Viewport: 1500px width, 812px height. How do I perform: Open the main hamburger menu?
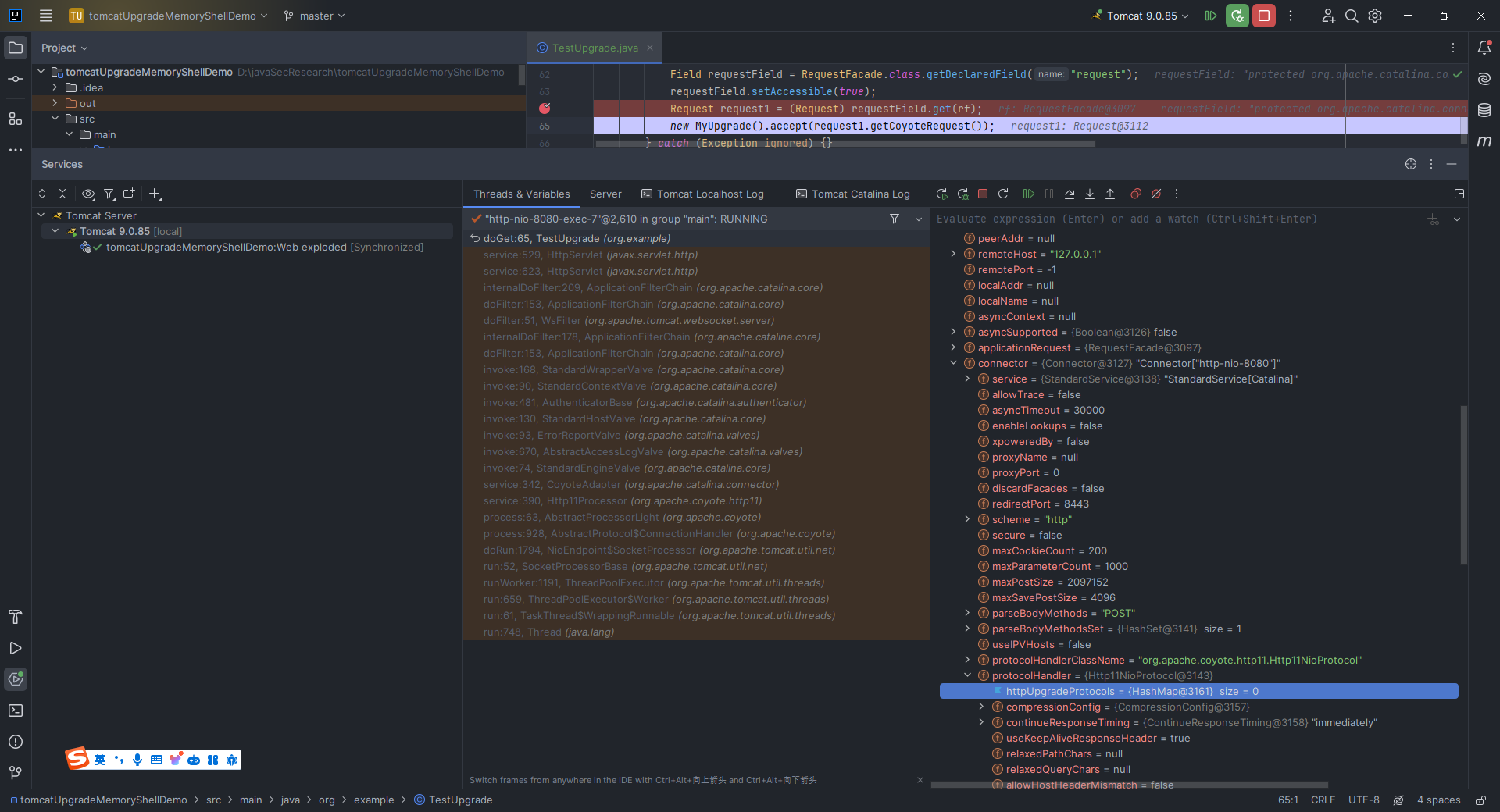click(46, 16)
